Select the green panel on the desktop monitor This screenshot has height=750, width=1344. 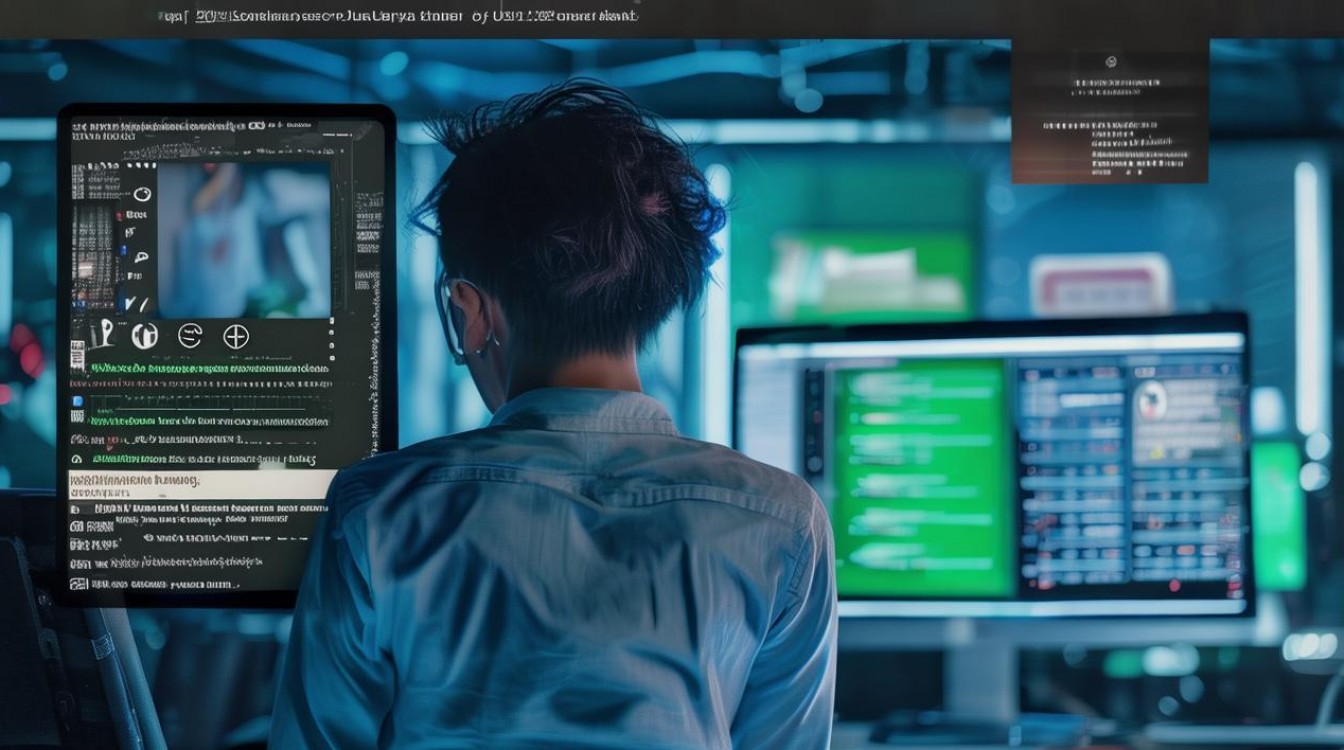point(922,479)
